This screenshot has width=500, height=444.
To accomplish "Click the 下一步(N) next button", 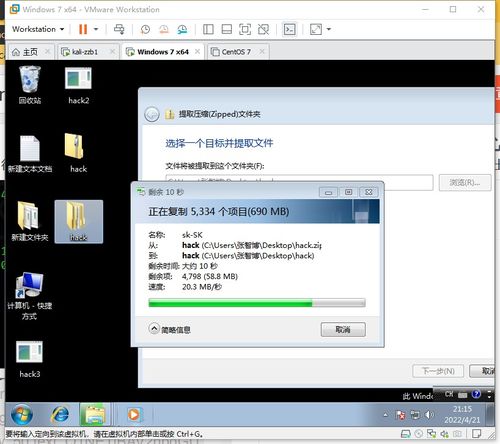I will [x=438, y=371].
